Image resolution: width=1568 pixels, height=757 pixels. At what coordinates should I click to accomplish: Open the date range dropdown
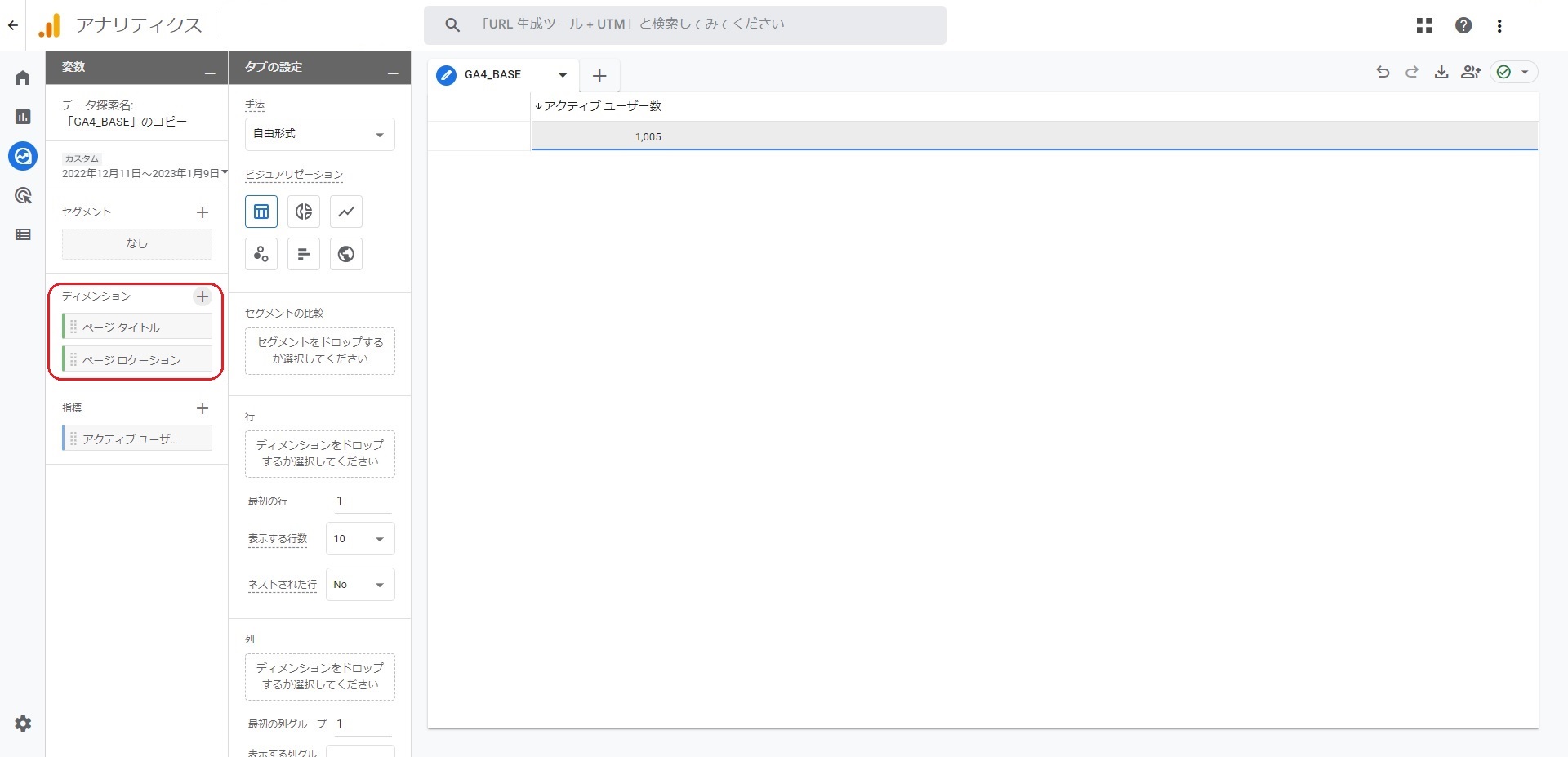coord(145,173)
